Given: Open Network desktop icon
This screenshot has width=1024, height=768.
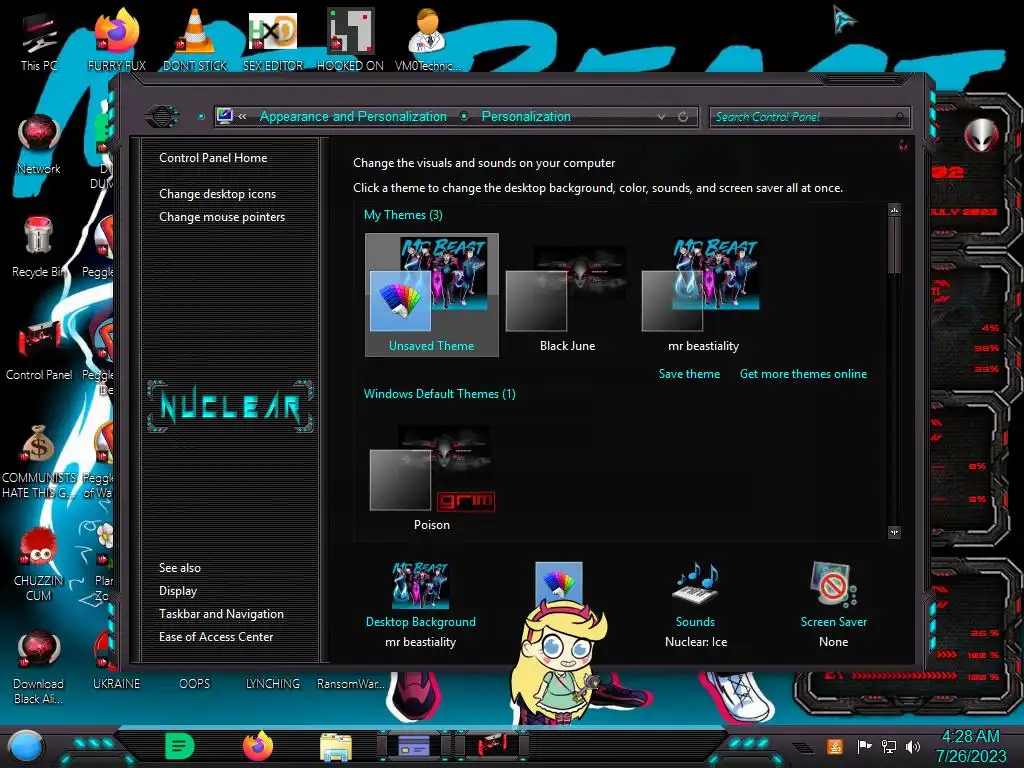Looking at the screenshot, I should [x=39, y=144].
